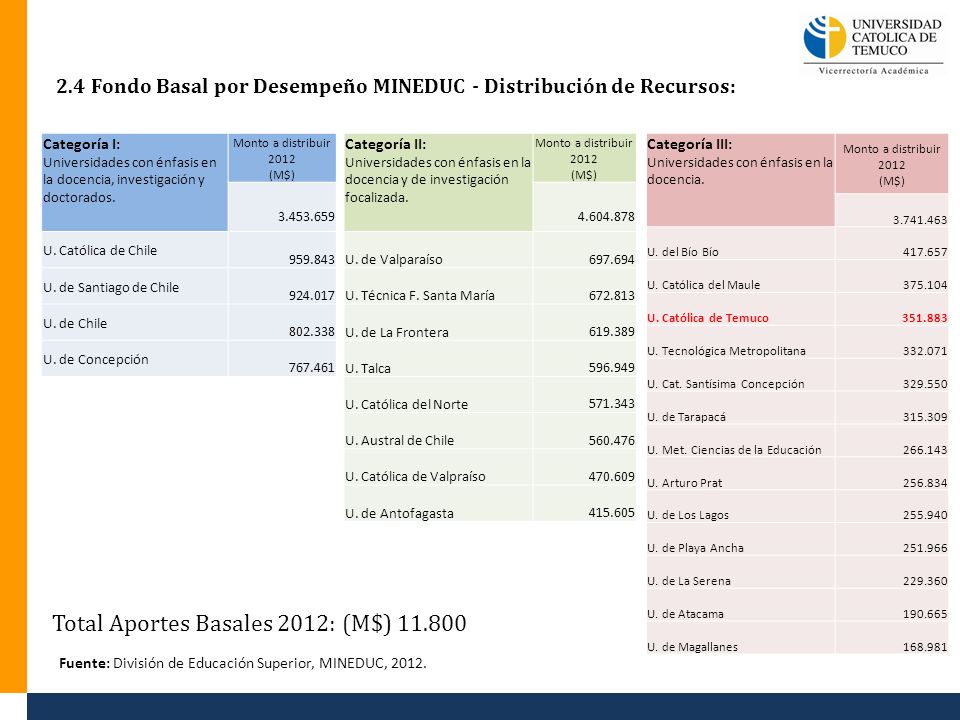Click 'Total Aportes Basales 2012: (M$) 11.800'
The height and width of the screenshot is (720, 960).
tap(260, 624)
